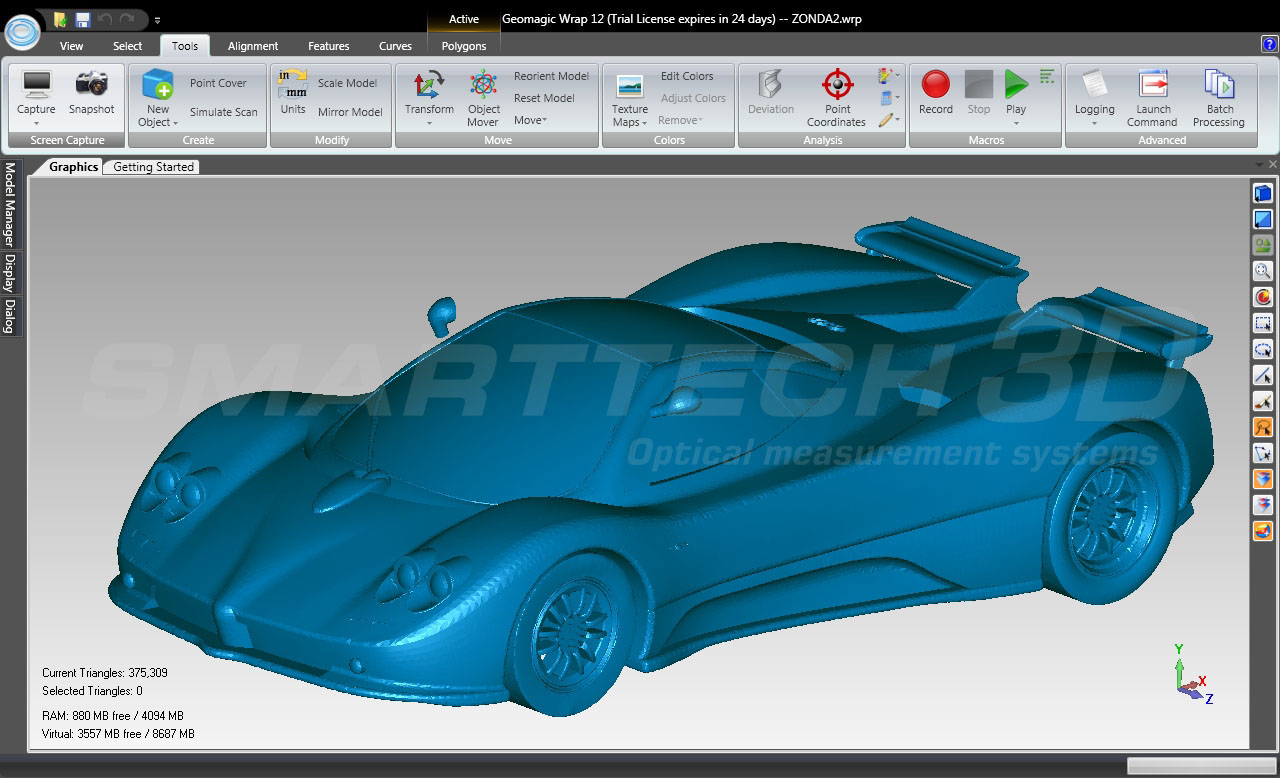Click the green list icon in Macros group
1280x778 pixels.
pos(1047,76)
